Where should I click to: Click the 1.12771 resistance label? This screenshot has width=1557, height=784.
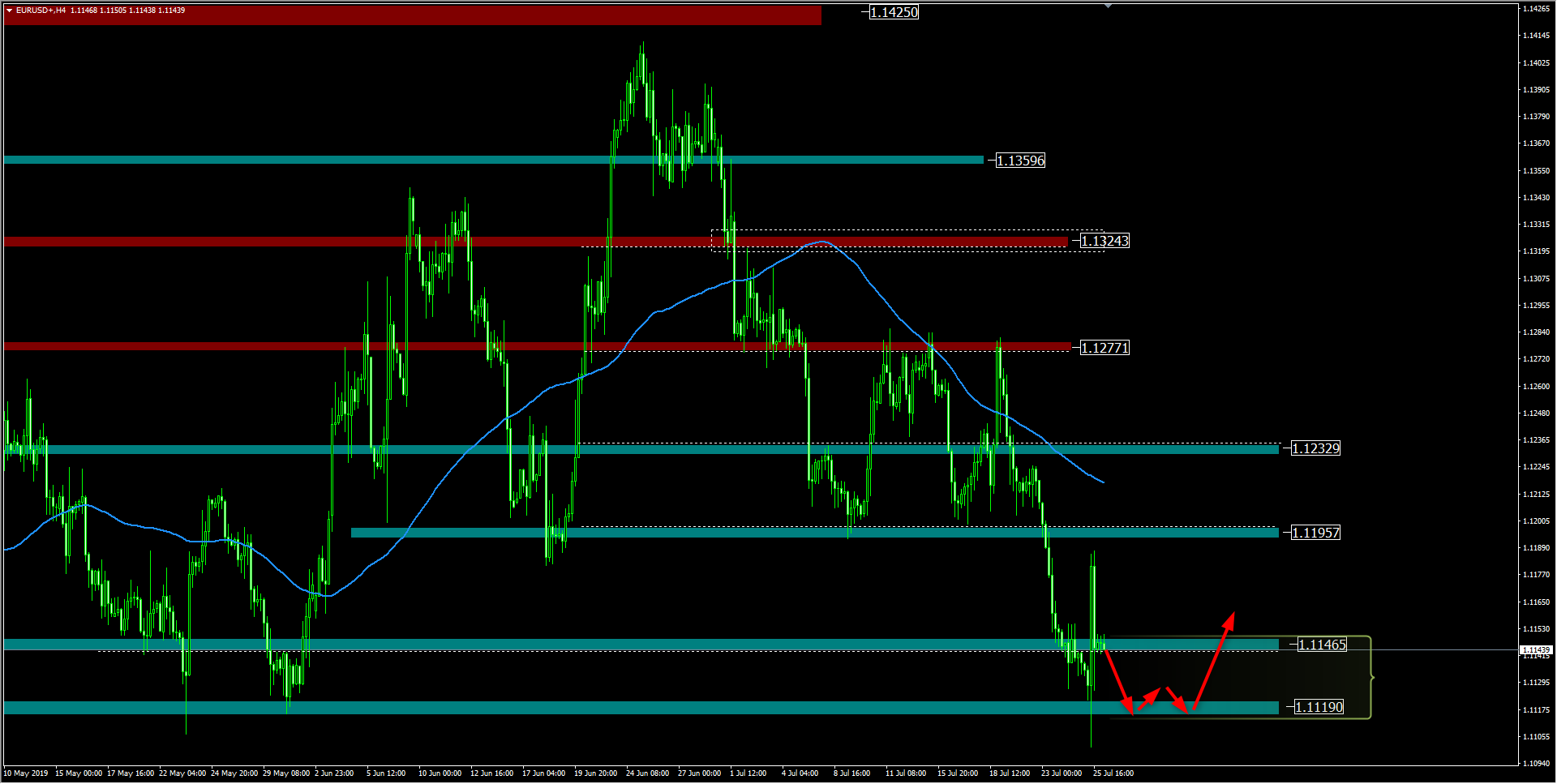click(x=1104, y=348)
